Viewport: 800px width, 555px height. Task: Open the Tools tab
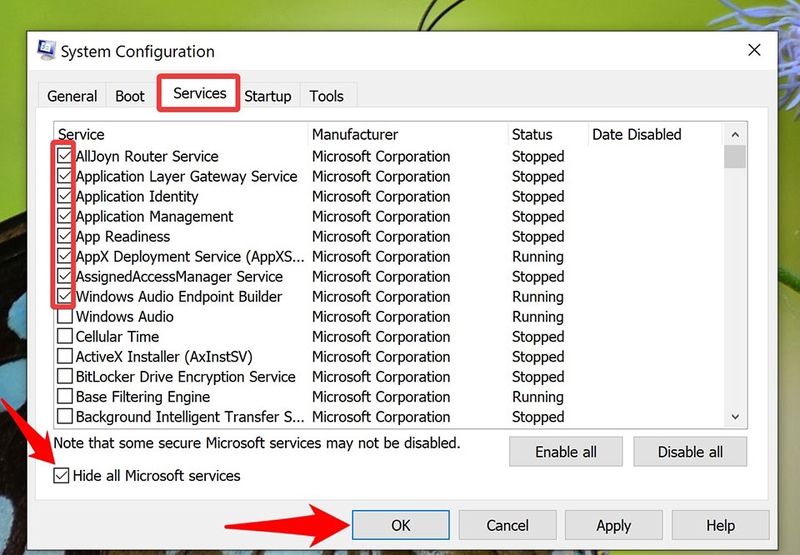click(x=327, y=96)
